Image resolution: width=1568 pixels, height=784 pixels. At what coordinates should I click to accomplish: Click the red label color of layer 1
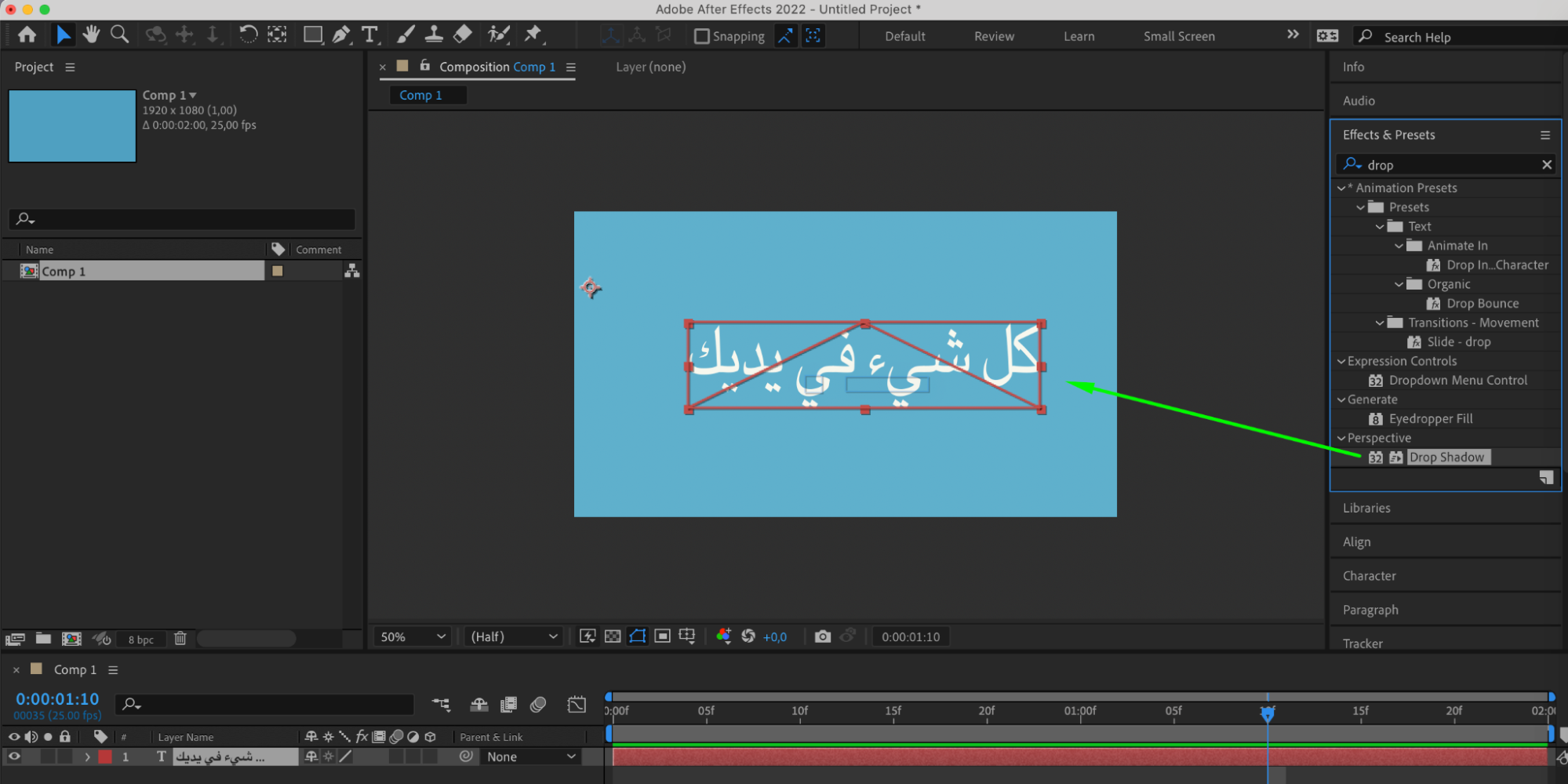pyautogui.click(x=105, y=757)
